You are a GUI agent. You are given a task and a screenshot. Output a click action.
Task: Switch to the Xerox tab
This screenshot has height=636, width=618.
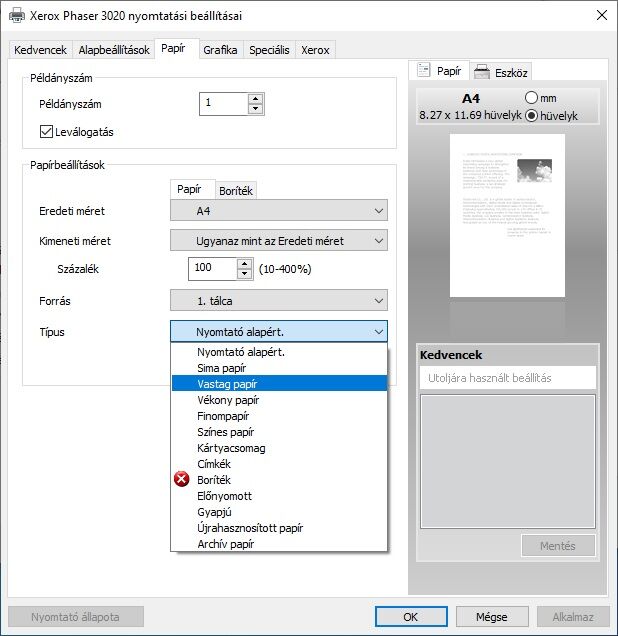click(x=315, y=50)
